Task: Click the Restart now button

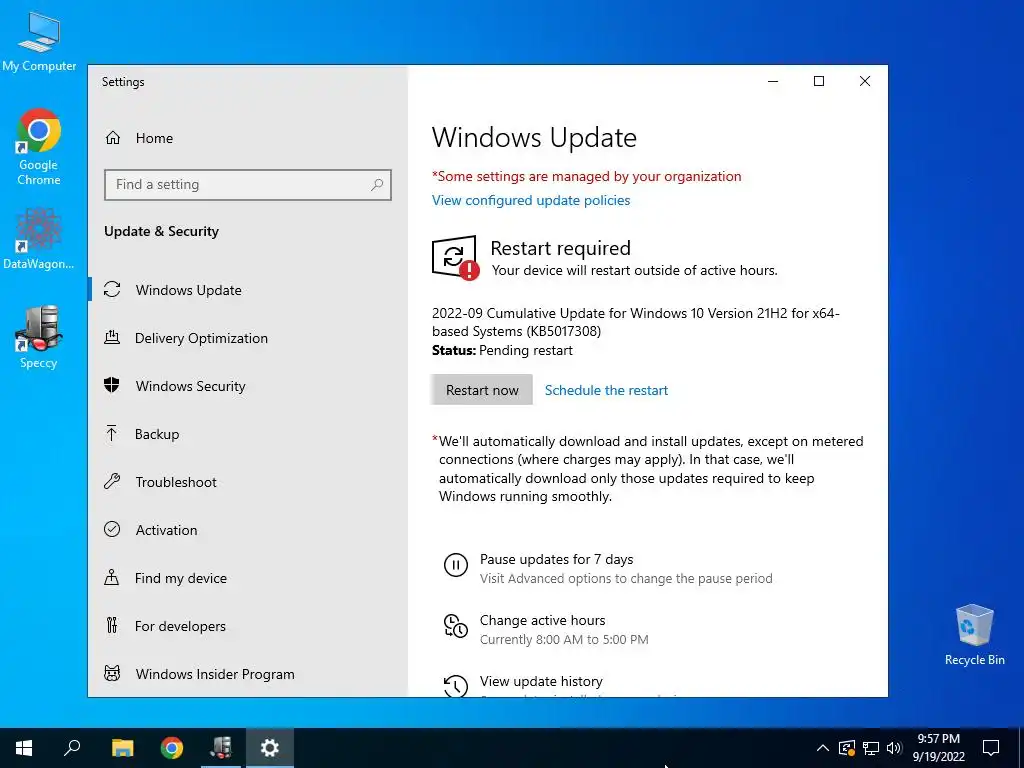Action: [482, 390]
